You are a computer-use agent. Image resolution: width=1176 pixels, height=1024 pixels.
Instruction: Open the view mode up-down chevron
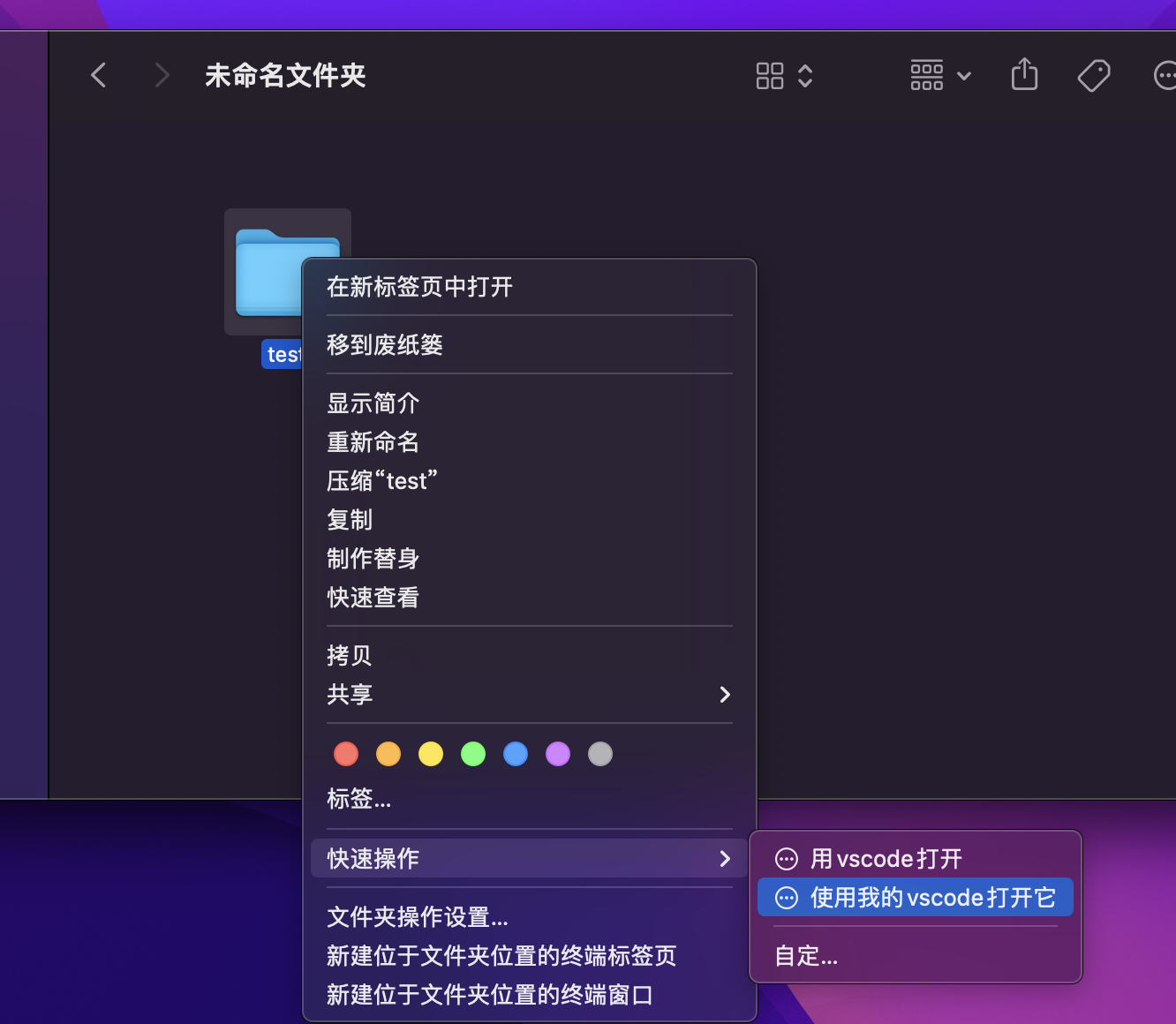(x=805, y=76)
